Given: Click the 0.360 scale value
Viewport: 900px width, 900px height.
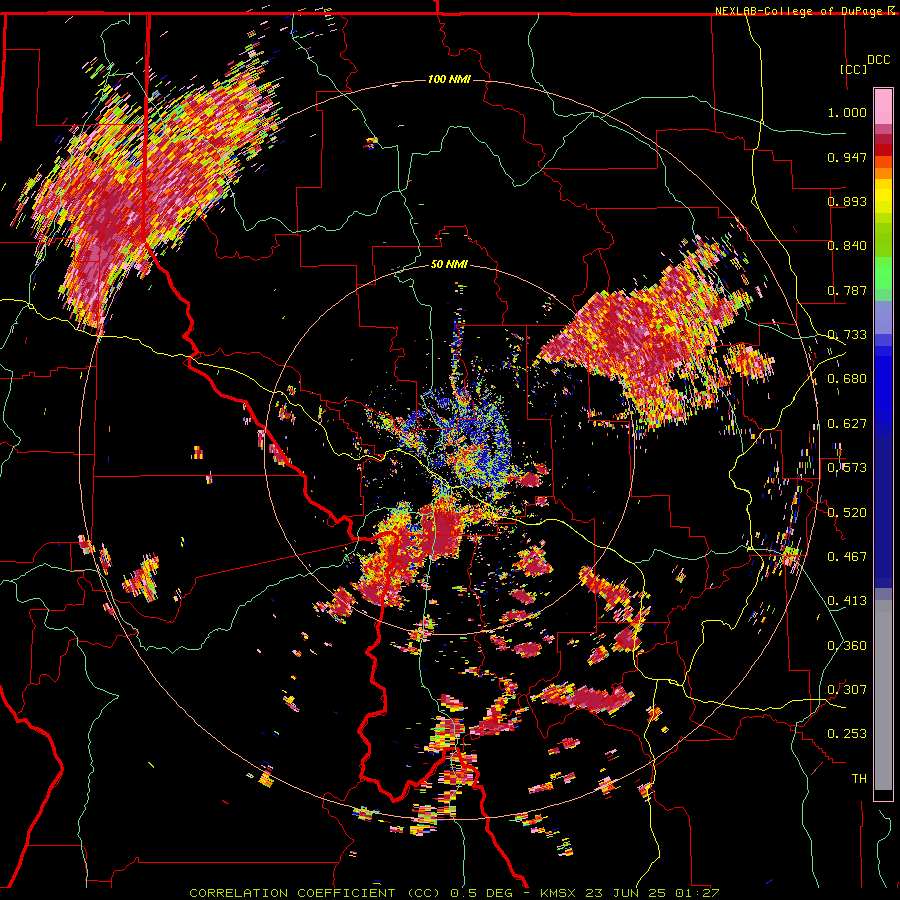Looking at the screenshot, I should point(847,646).
